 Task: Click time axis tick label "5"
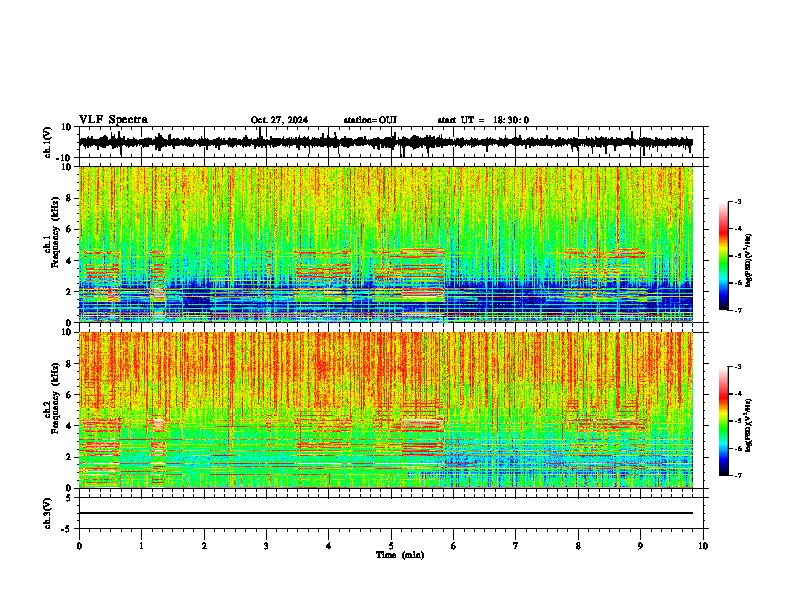pyautogui.click(x=391, y=546)
